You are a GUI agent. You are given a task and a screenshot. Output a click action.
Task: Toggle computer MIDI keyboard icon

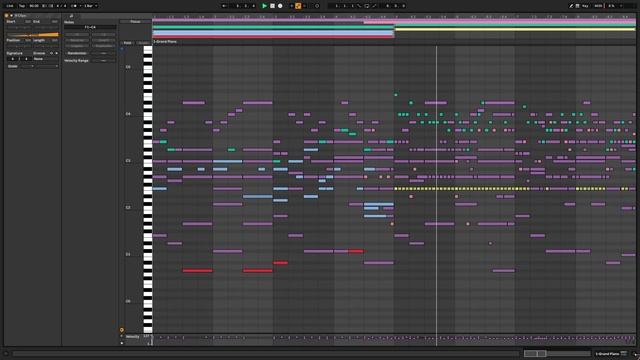577,6
